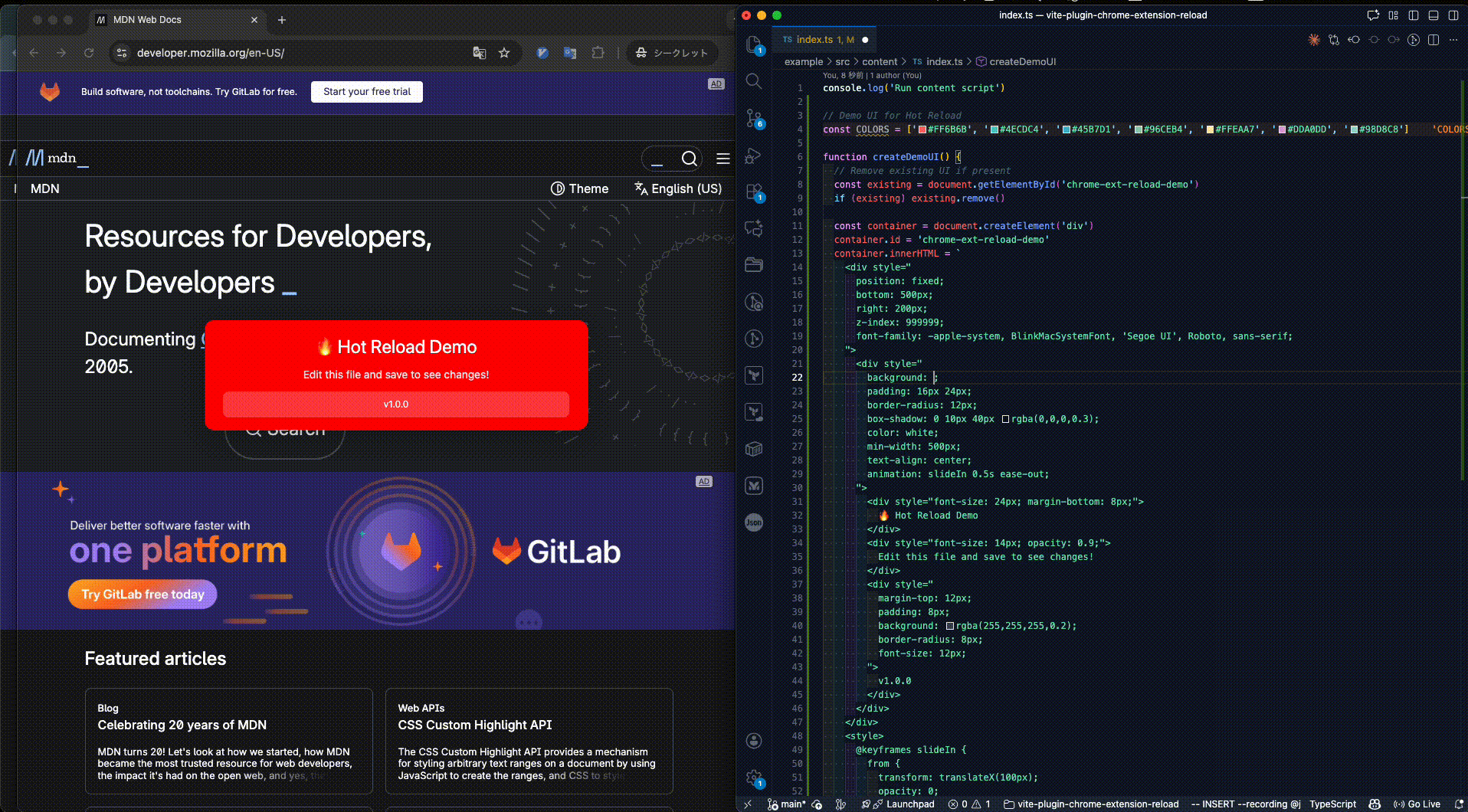Toggle the VS Code secondary side bar
The height and width of the screenshot is (812, 1468).
pos(1453,15)
